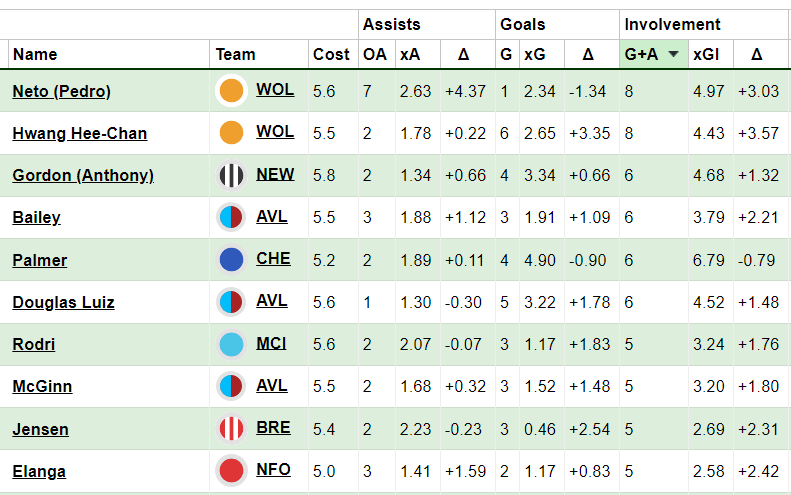Click Nottingham Forest badge in Elanga row
Screen dimensions: 791x495
(x=231, y=471)
